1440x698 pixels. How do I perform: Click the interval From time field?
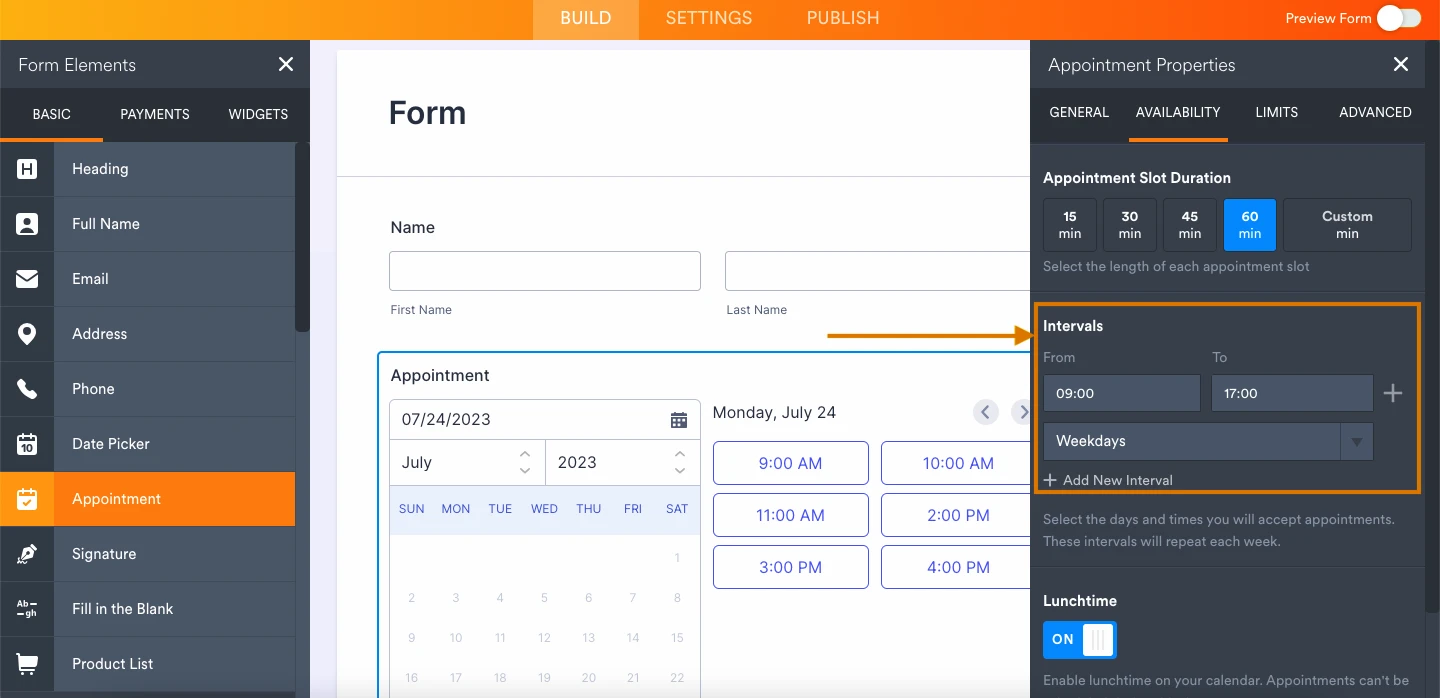coord(1121,393)
